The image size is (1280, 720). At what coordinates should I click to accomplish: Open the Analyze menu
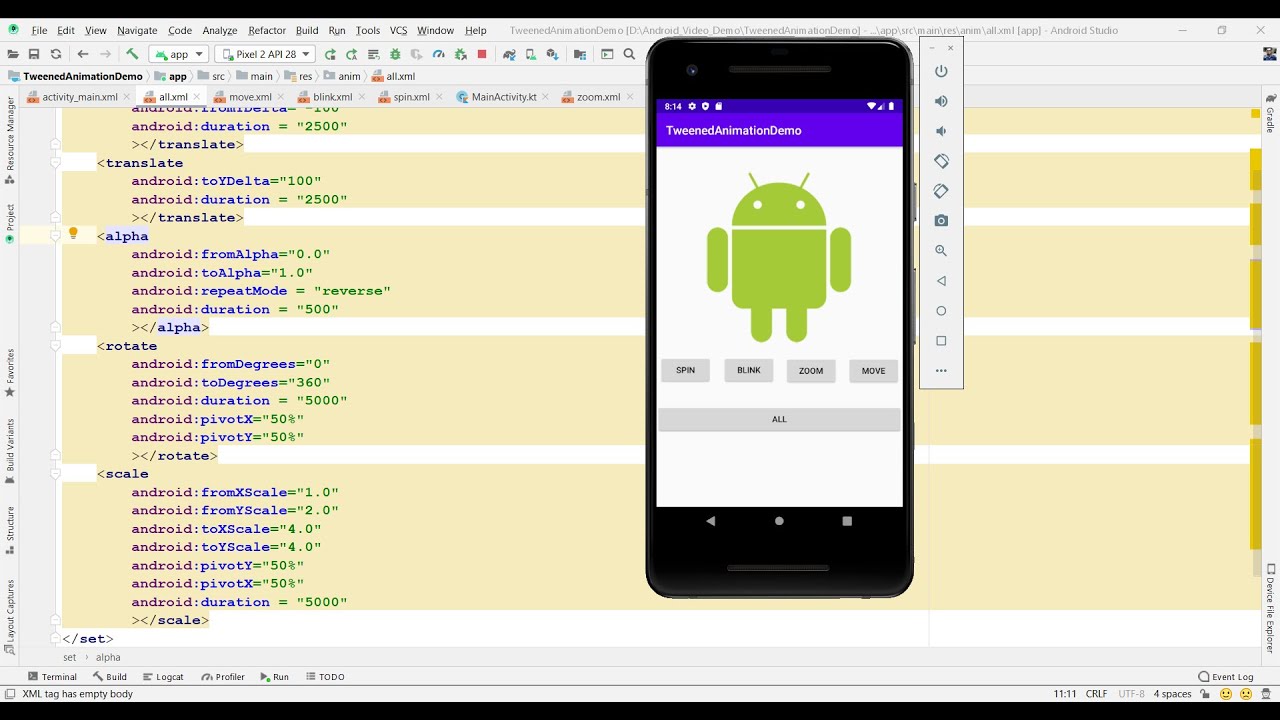(220, 30)
